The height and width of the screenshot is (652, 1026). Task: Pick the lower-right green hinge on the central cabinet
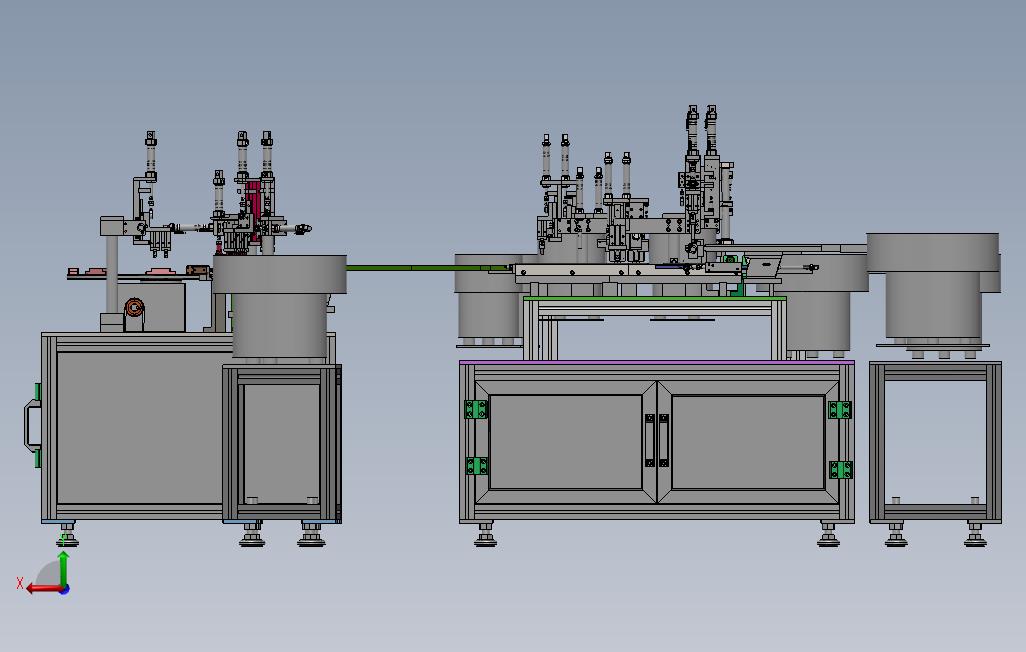click(840, 469)
